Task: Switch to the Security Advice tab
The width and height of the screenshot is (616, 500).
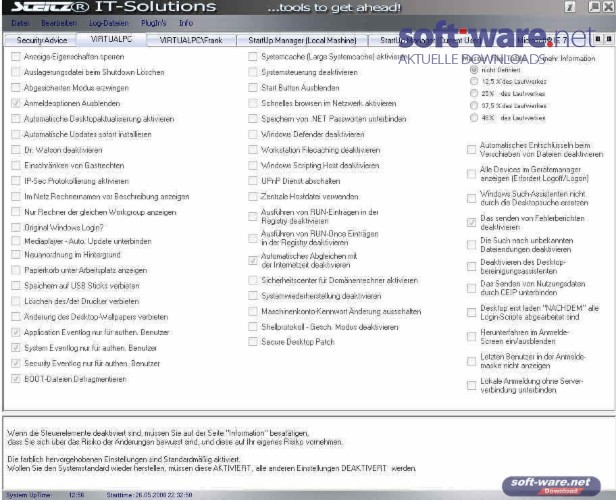Action: (42, 40)
